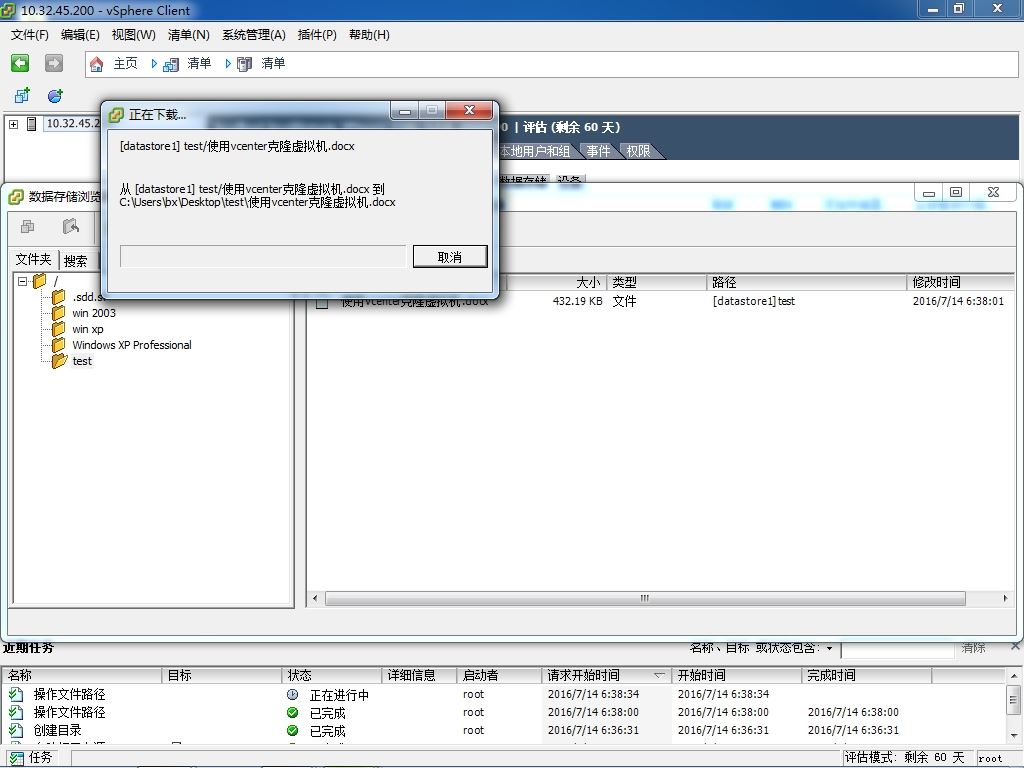Expand the 10.32.45.200 host tree node
Viewport: 1024px width, 768px height.
coord(14,123)
